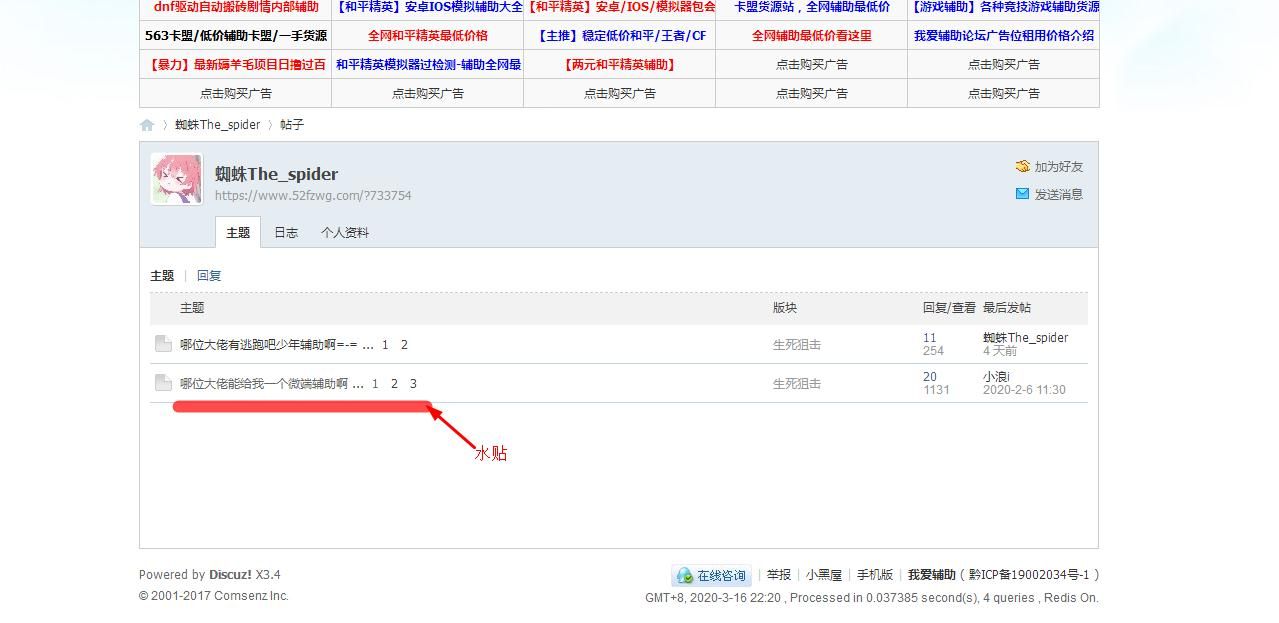
Task: Open ad 全网和平精英最低价格
Action: click(428, 35)
